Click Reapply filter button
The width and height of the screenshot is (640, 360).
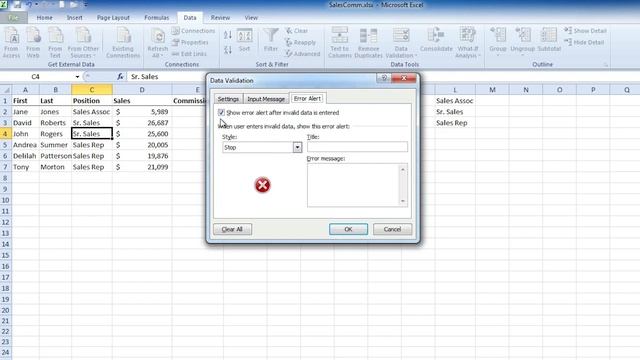301,42
